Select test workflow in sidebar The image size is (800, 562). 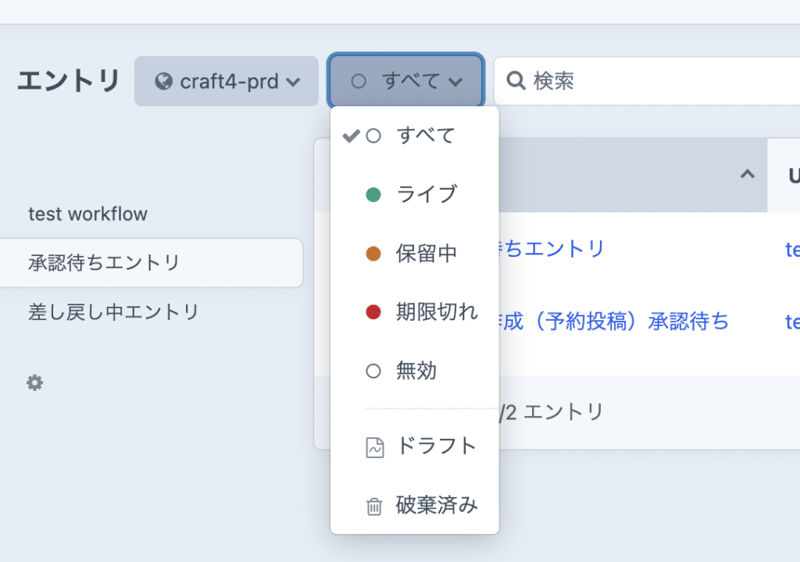coord(88,214)
